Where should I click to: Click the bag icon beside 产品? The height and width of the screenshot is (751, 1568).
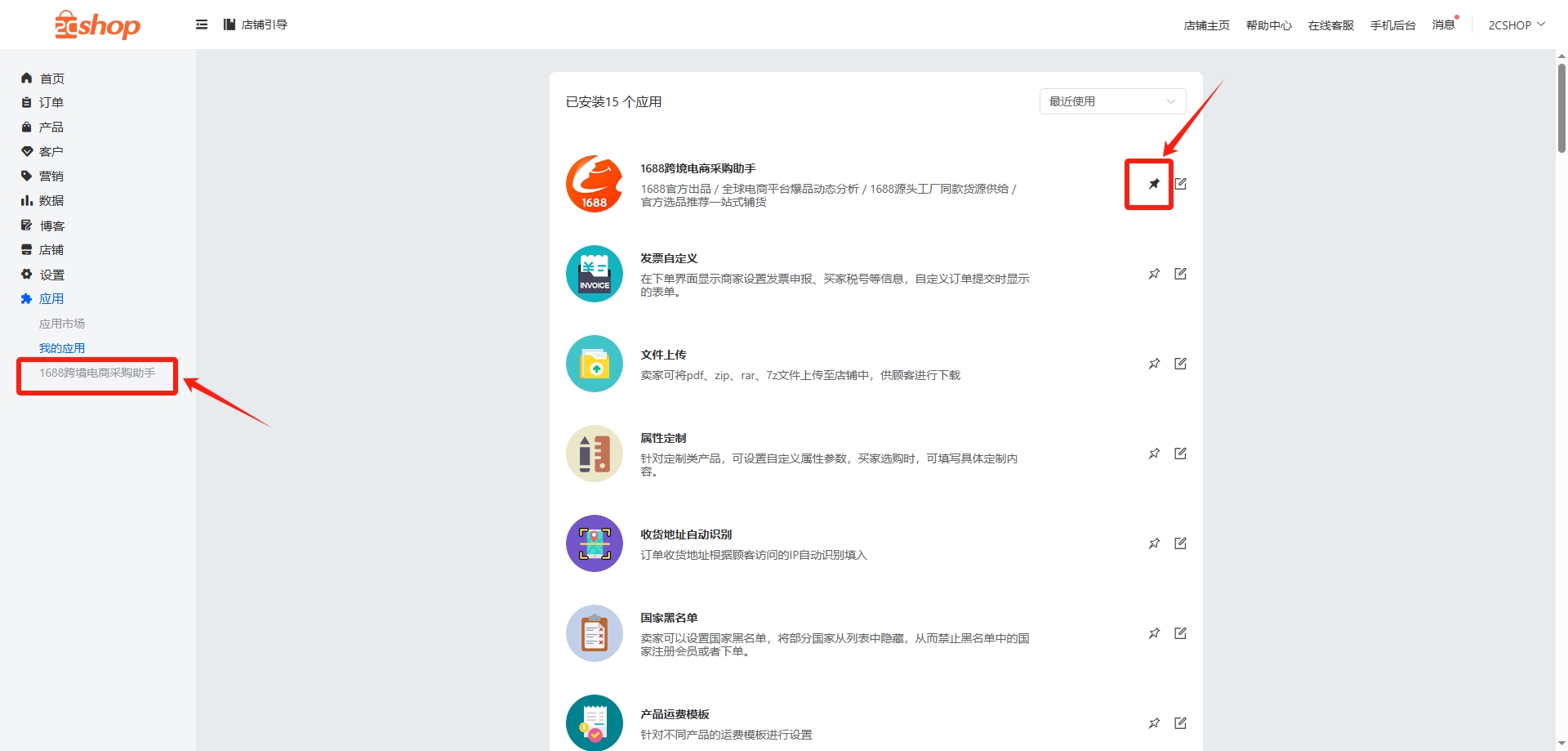coord(26,127)
